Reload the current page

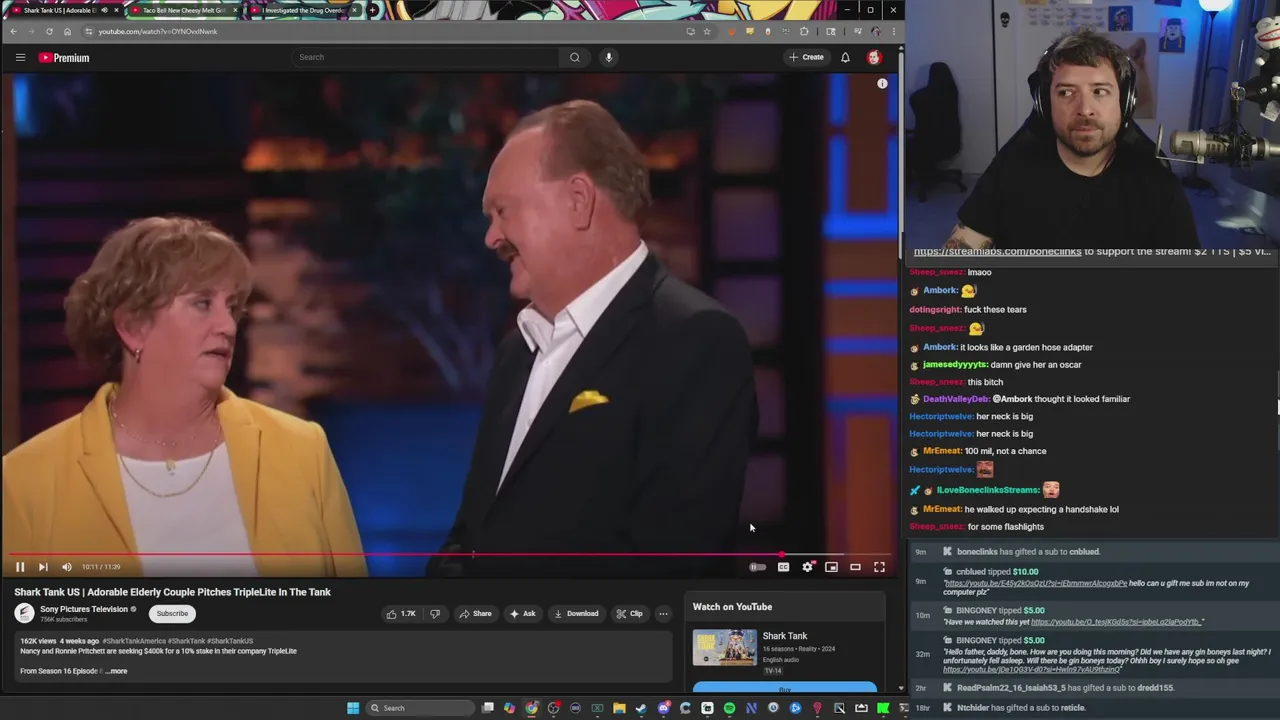pos(49,31)
